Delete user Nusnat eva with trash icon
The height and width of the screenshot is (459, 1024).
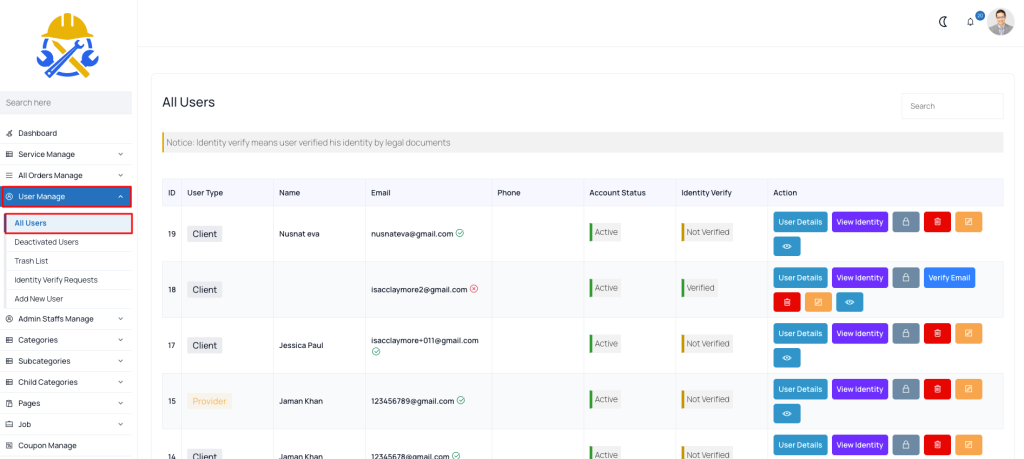(x=937, y=222)
